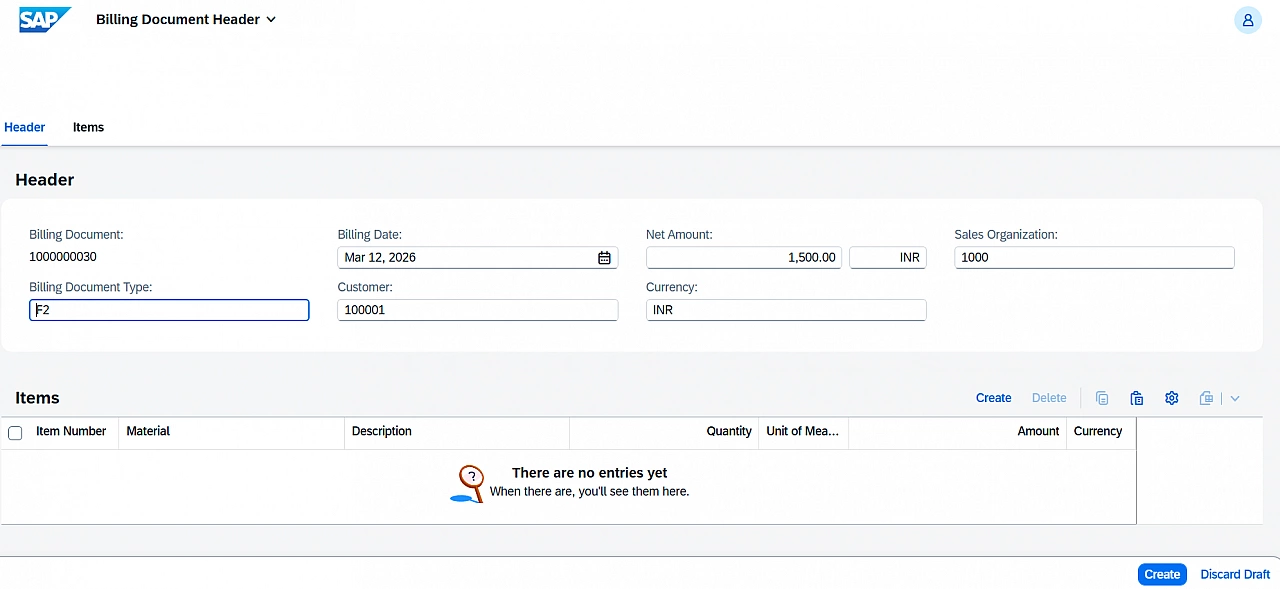This screenshot has height=589, width=1280.
Task: Select the Header tab
Action: click(x=24, y=127)
